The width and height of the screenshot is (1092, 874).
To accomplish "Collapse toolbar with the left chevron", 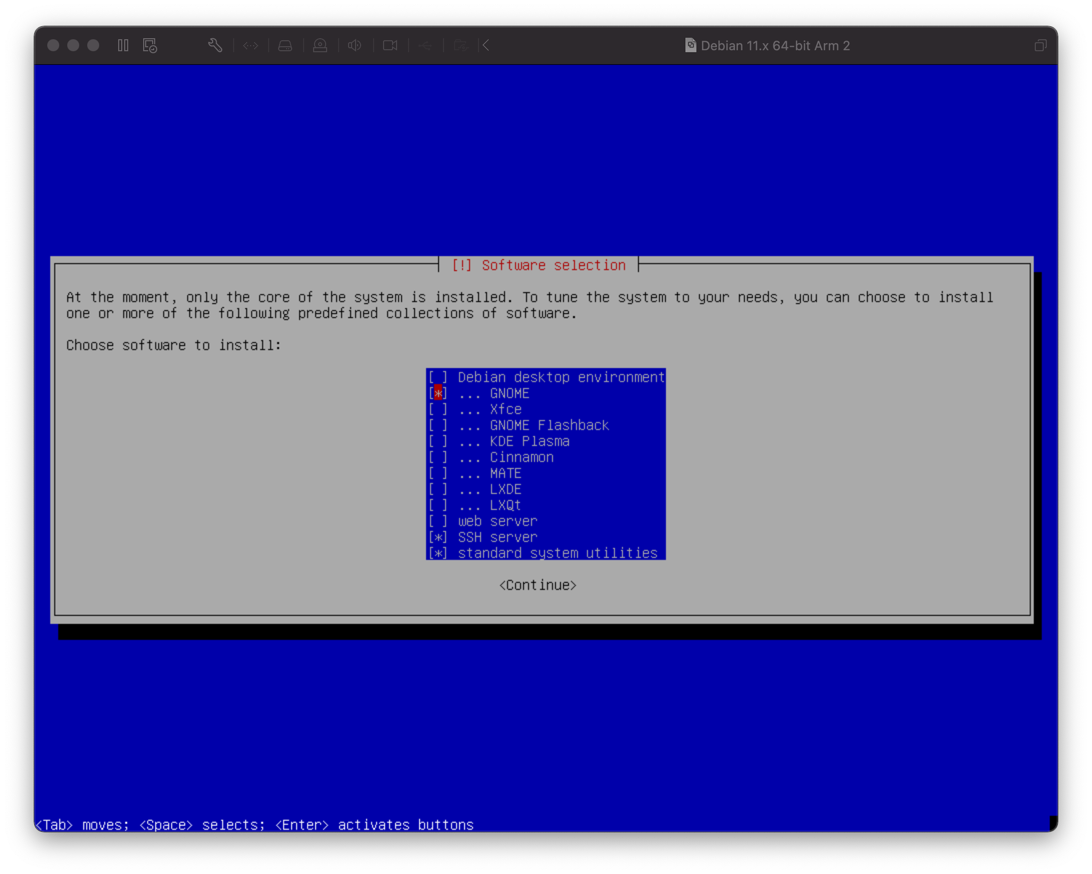I will 486,45.
